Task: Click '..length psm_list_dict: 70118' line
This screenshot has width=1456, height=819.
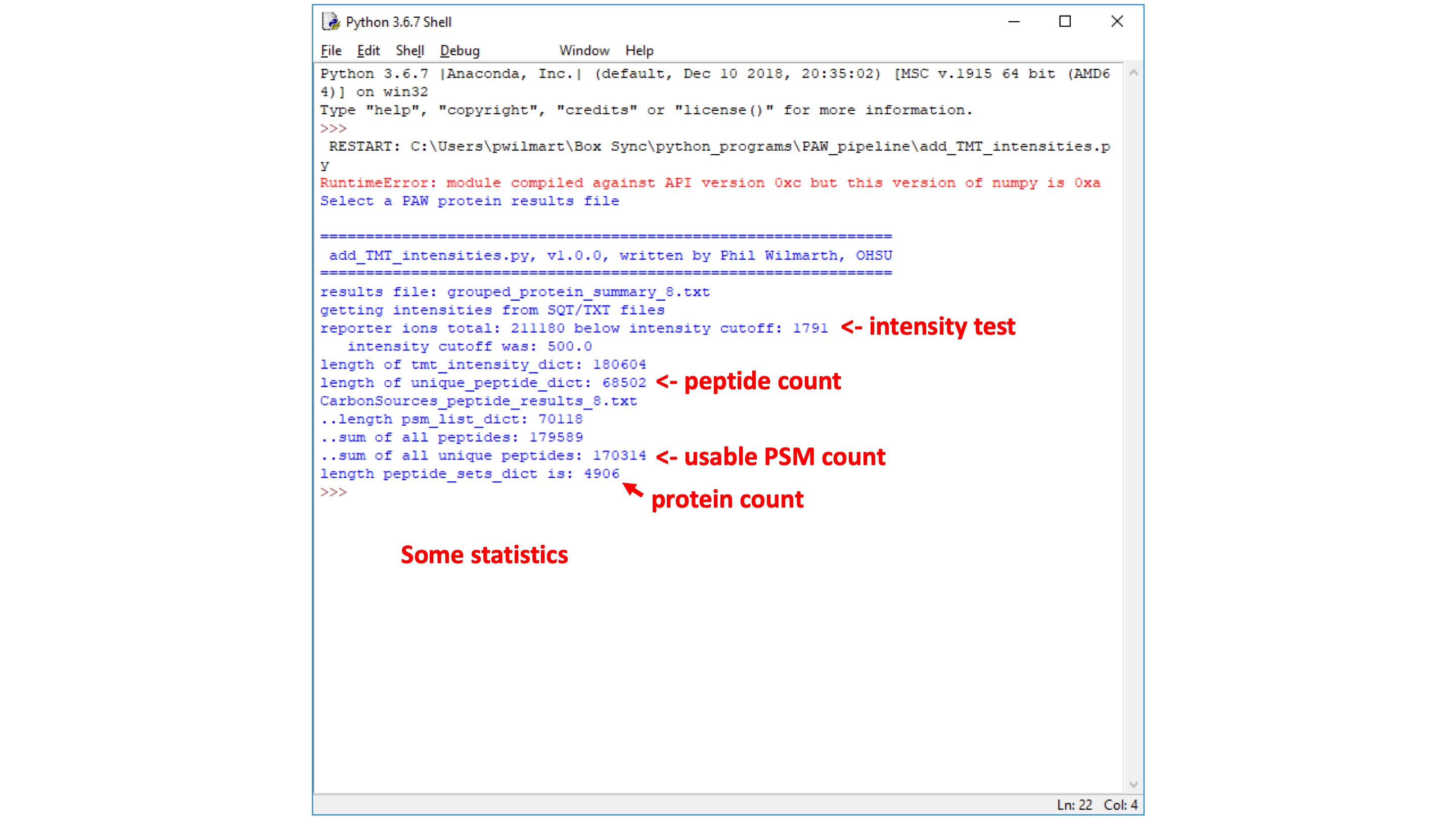Action: click(x=451, y=419)
